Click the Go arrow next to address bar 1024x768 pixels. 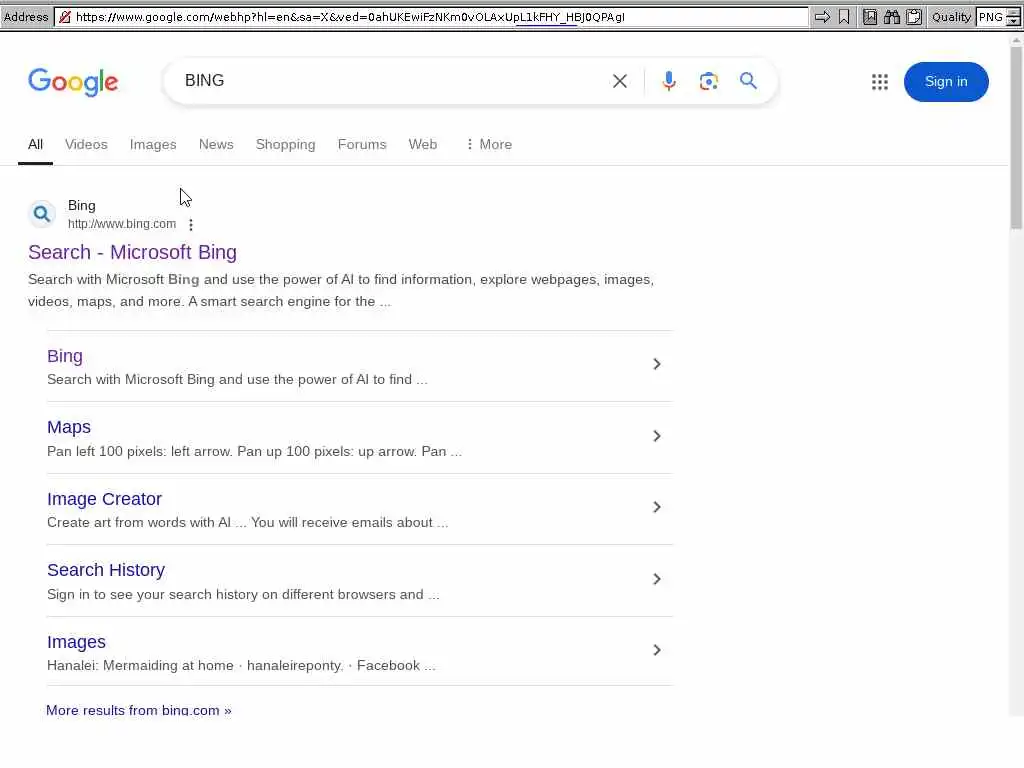tap(822, 17)
